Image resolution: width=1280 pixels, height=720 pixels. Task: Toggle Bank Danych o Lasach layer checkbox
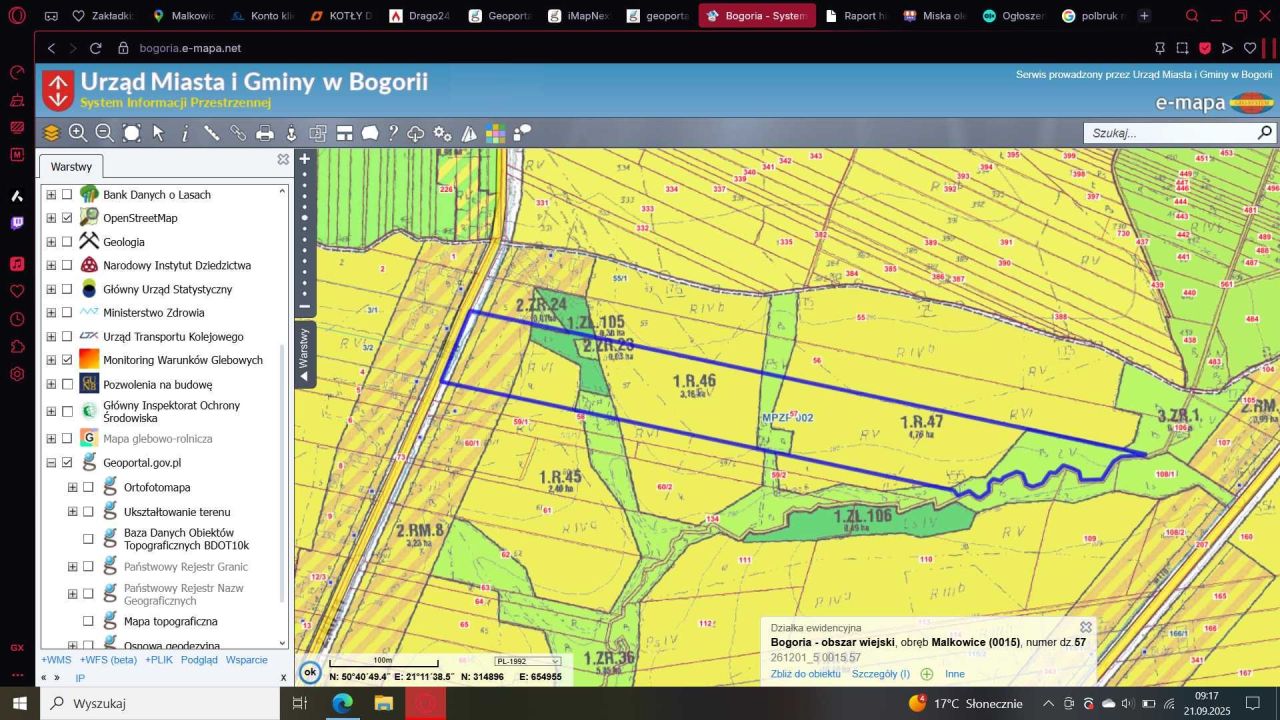(68, 194)
